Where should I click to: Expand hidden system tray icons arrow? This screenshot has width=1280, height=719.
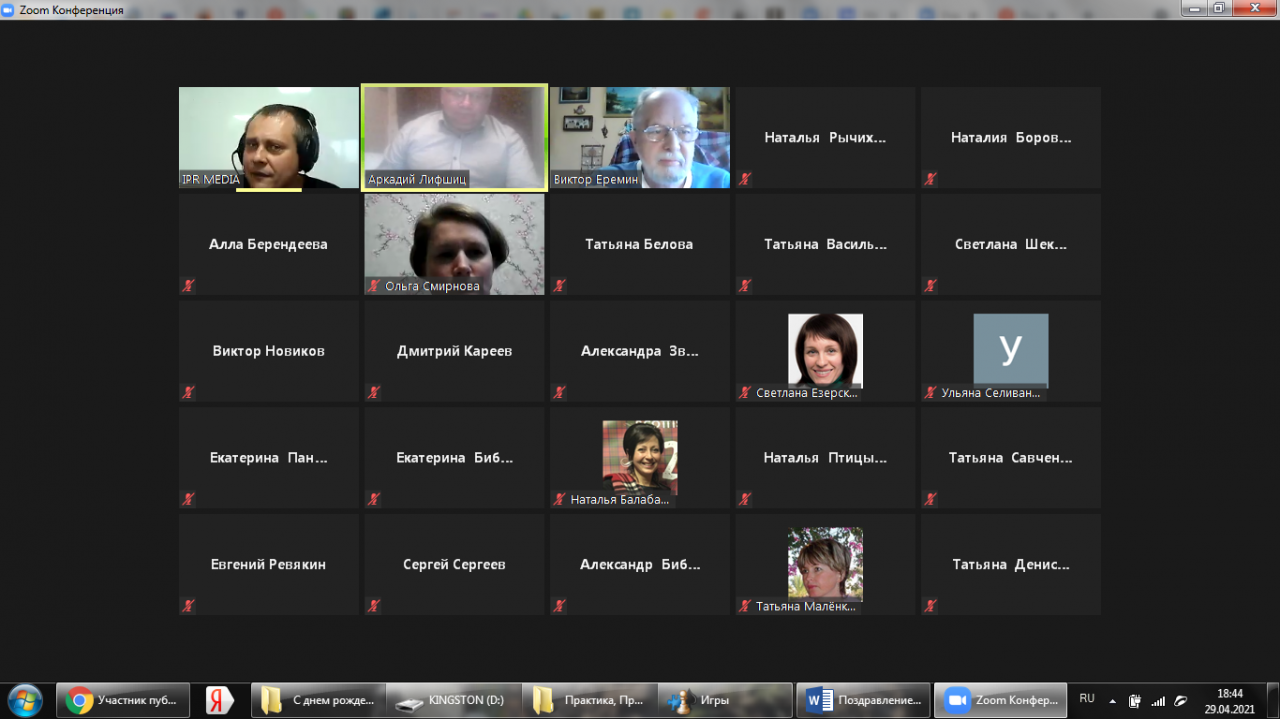[x=1112, y=700]
